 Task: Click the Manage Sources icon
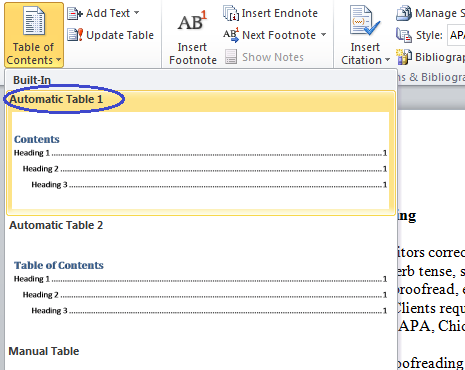pyautogui.click(x=404, y=13)
